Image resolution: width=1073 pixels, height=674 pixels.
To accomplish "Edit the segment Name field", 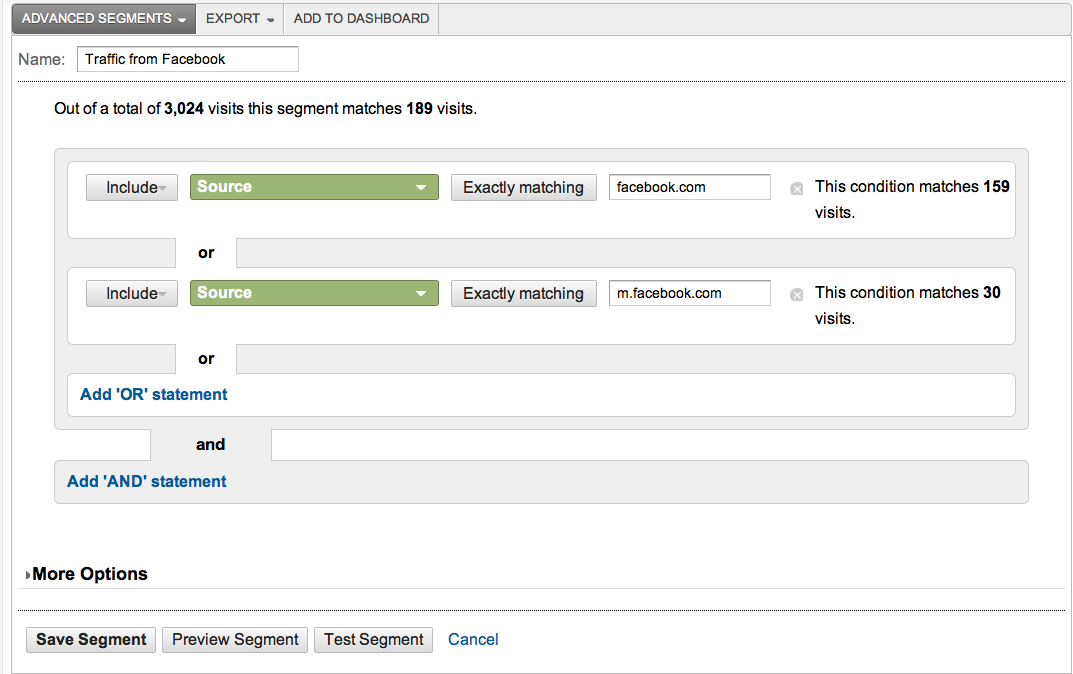I will [x=188, y=59].
